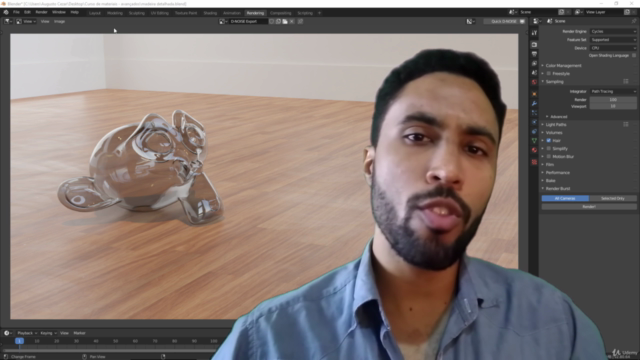
Task: Open the Playback dropdown in timeline
Action: tap(27, 333)
